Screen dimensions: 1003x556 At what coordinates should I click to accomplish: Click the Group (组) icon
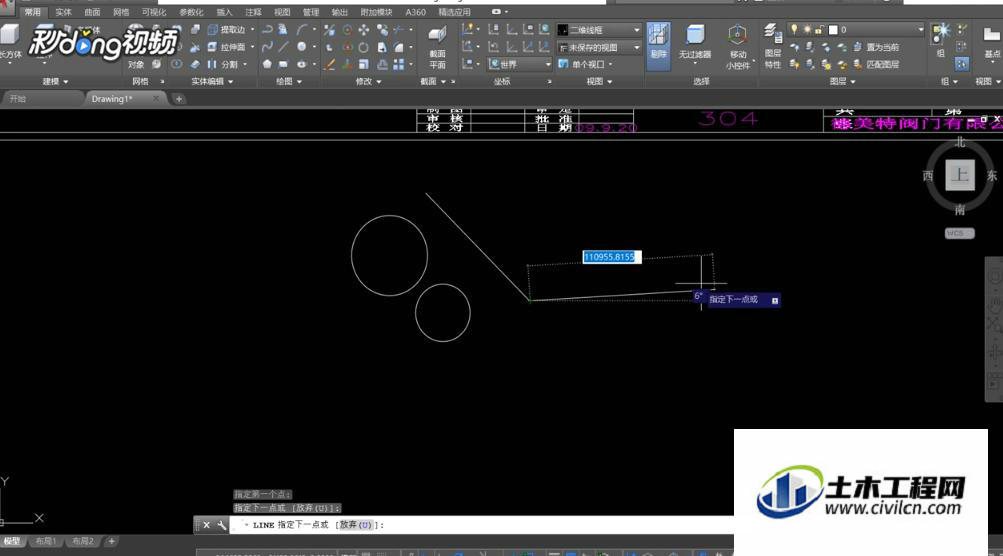(x=941, y=38)
